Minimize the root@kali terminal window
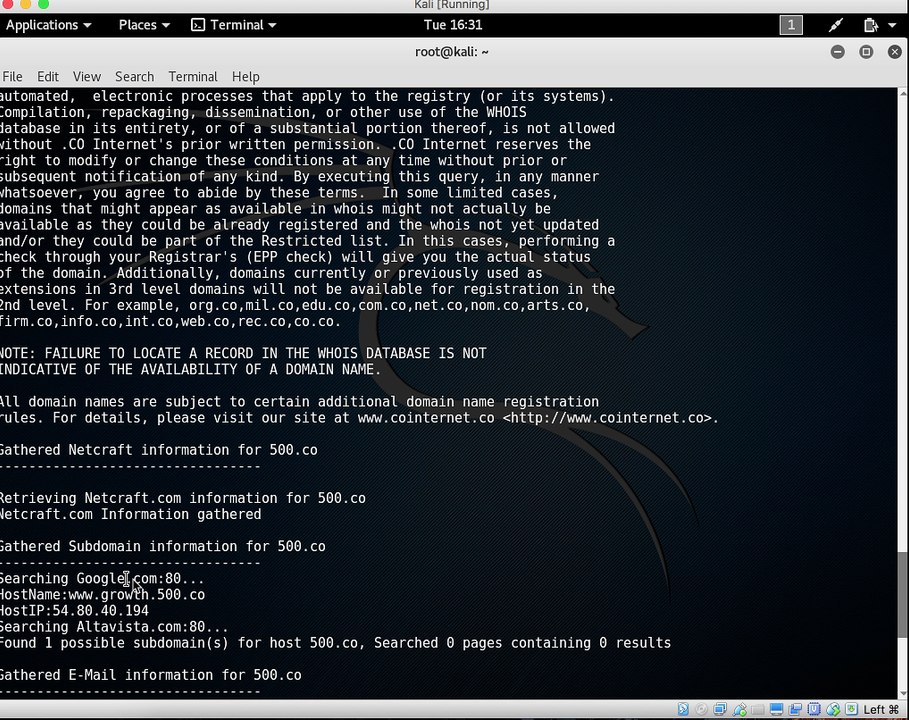The width and height of the screenshot is (909, 720). (x=837, y=52)
